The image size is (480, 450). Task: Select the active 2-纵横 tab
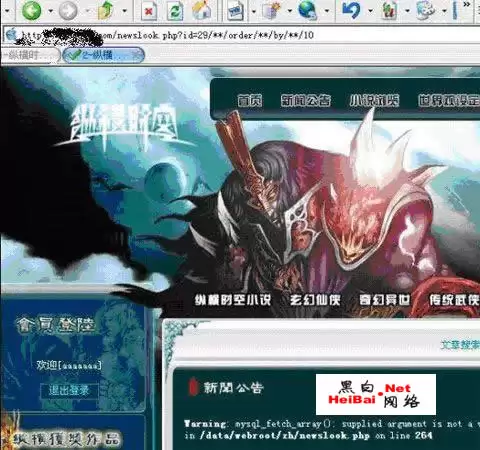coord(103,55)
